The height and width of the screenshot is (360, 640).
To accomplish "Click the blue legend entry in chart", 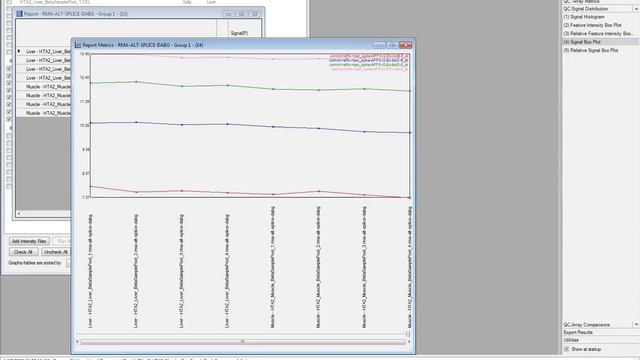I will coord(369,60).
